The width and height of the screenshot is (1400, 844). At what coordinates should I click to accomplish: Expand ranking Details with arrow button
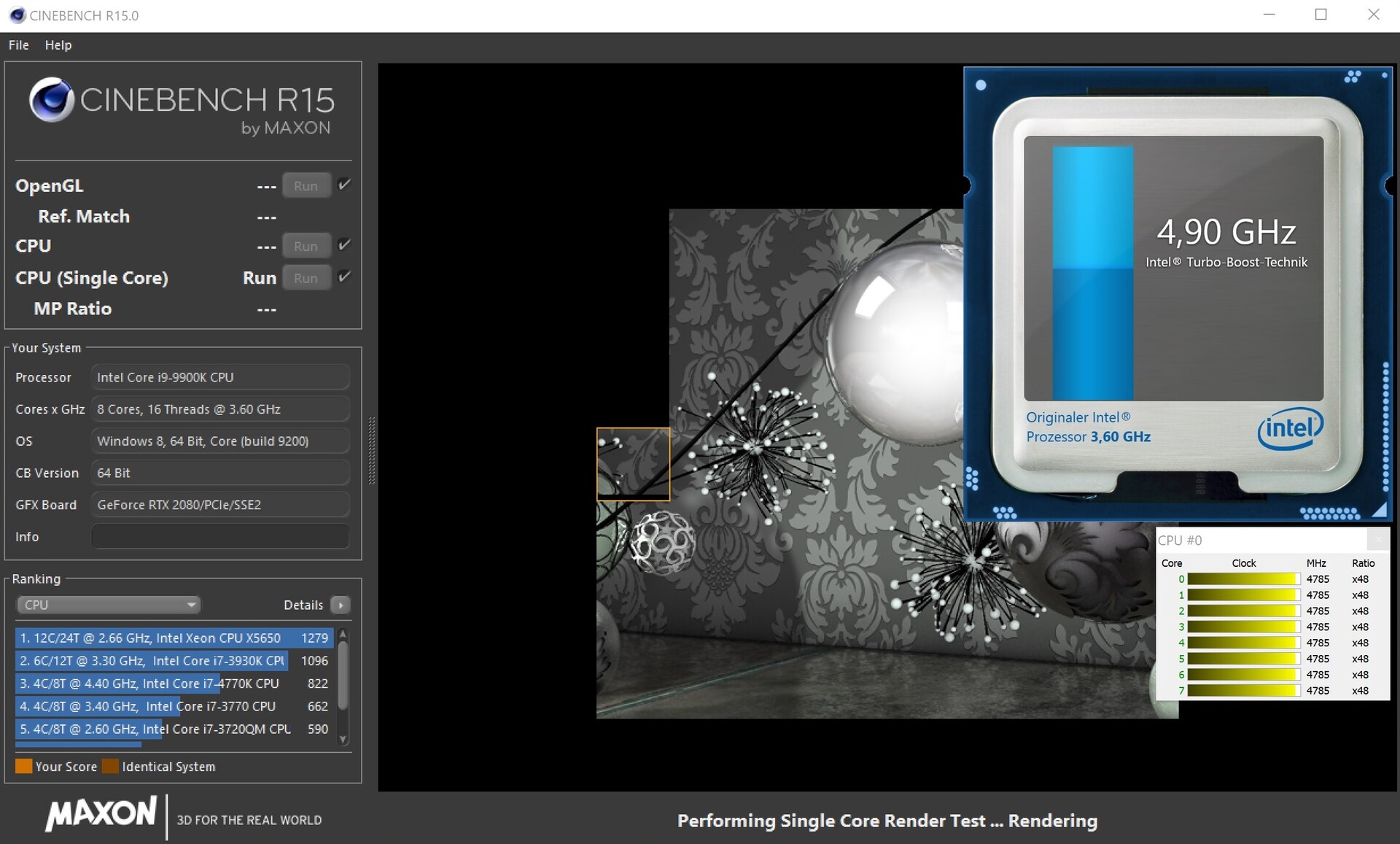[x=341, y=605]
